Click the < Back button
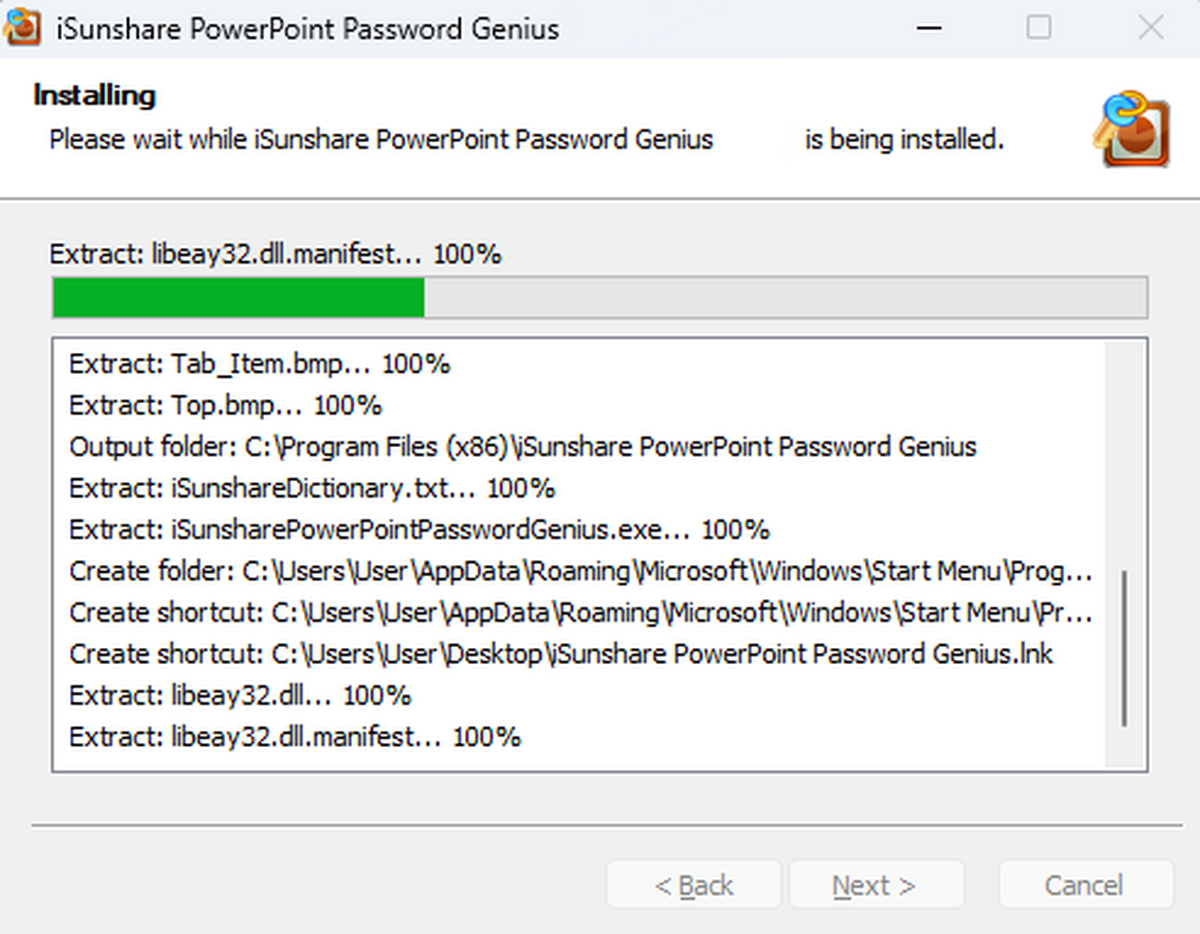 tap(694, 885)
